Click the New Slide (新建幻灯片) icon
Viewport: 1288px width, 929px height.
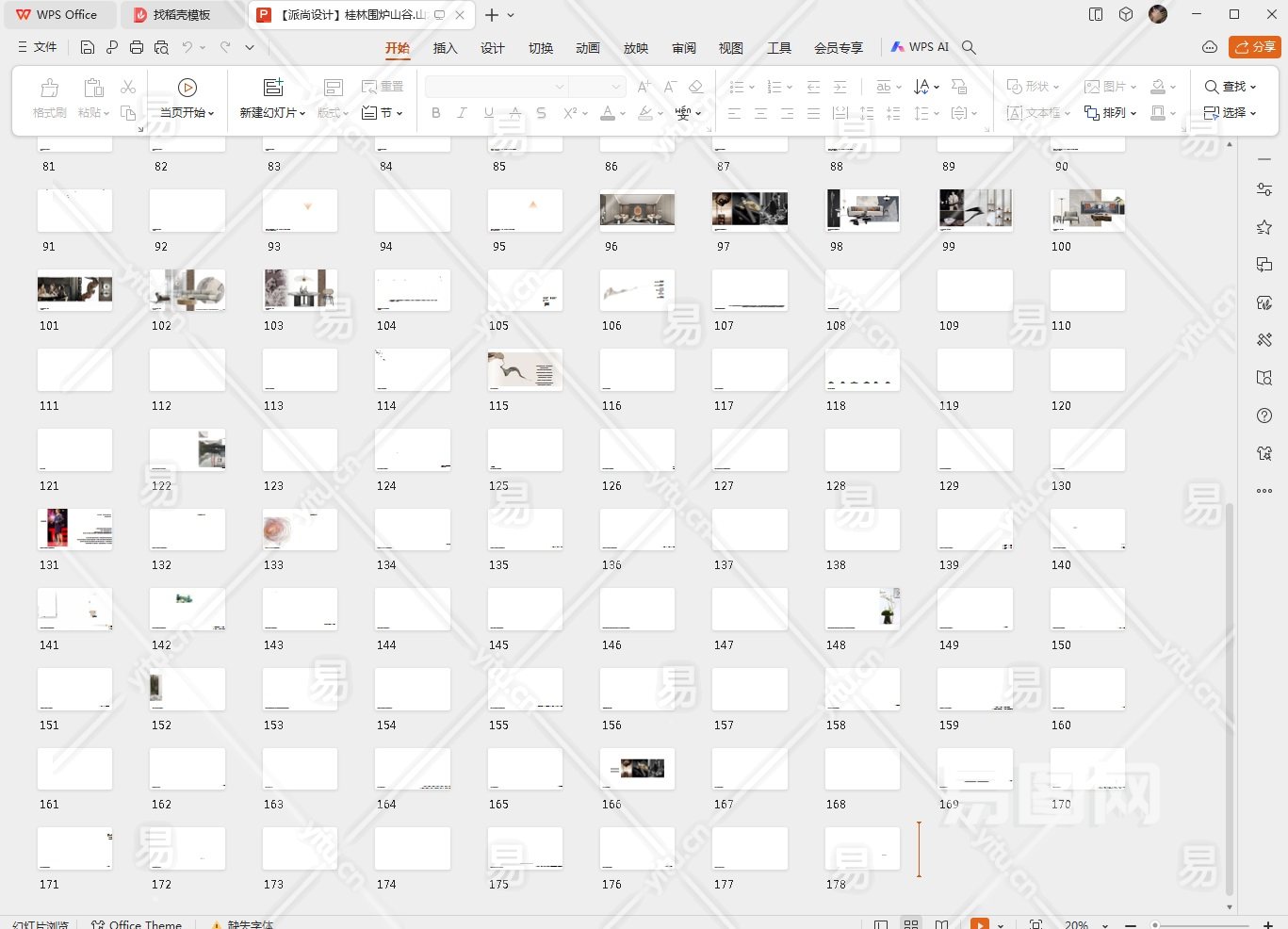[273, 88]
